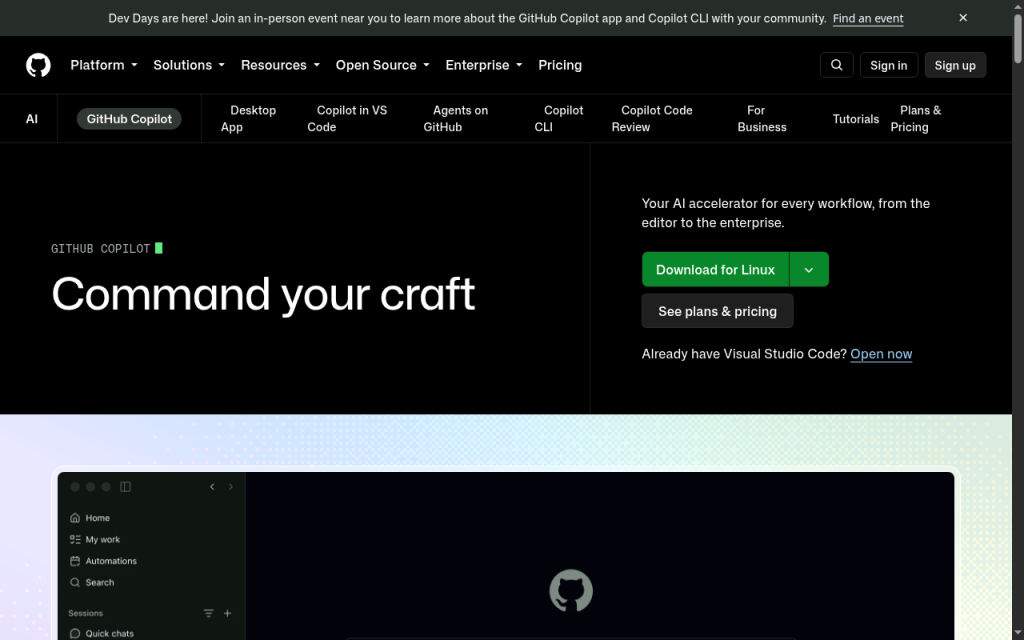Click the page vertical scrollbar thumb
Viewport: 1024px width, 640px height.
pos(1017,38)
